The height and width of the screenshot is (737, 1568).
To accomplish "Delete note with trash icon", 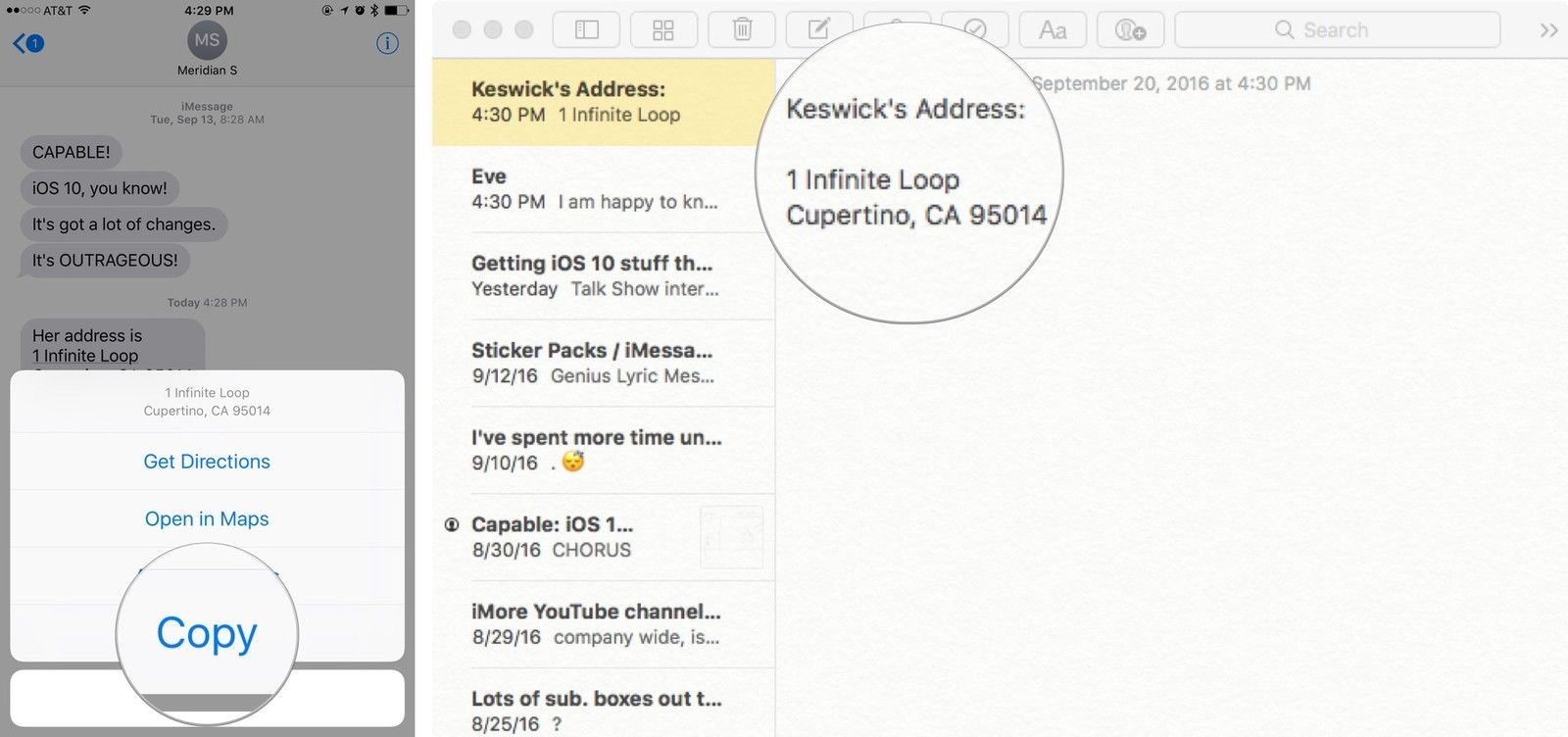I will [742, 30].
